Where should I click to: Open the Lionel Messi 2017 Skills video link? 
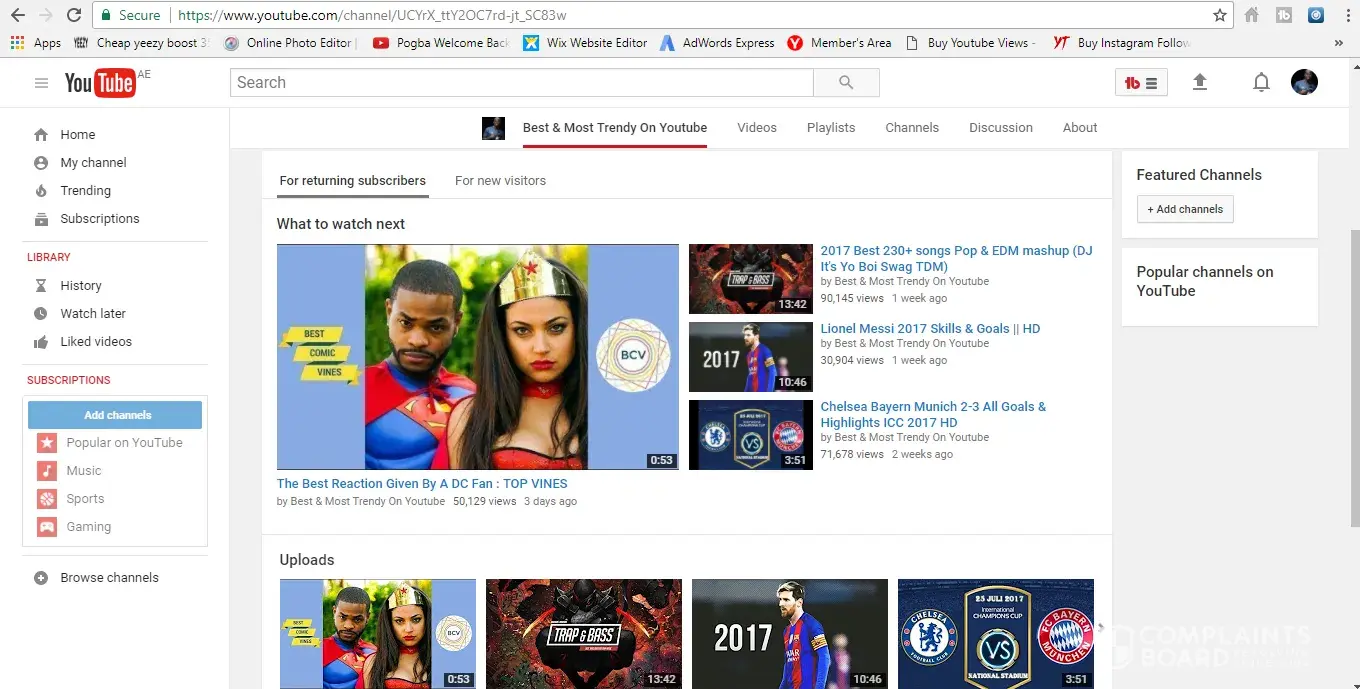930,329
